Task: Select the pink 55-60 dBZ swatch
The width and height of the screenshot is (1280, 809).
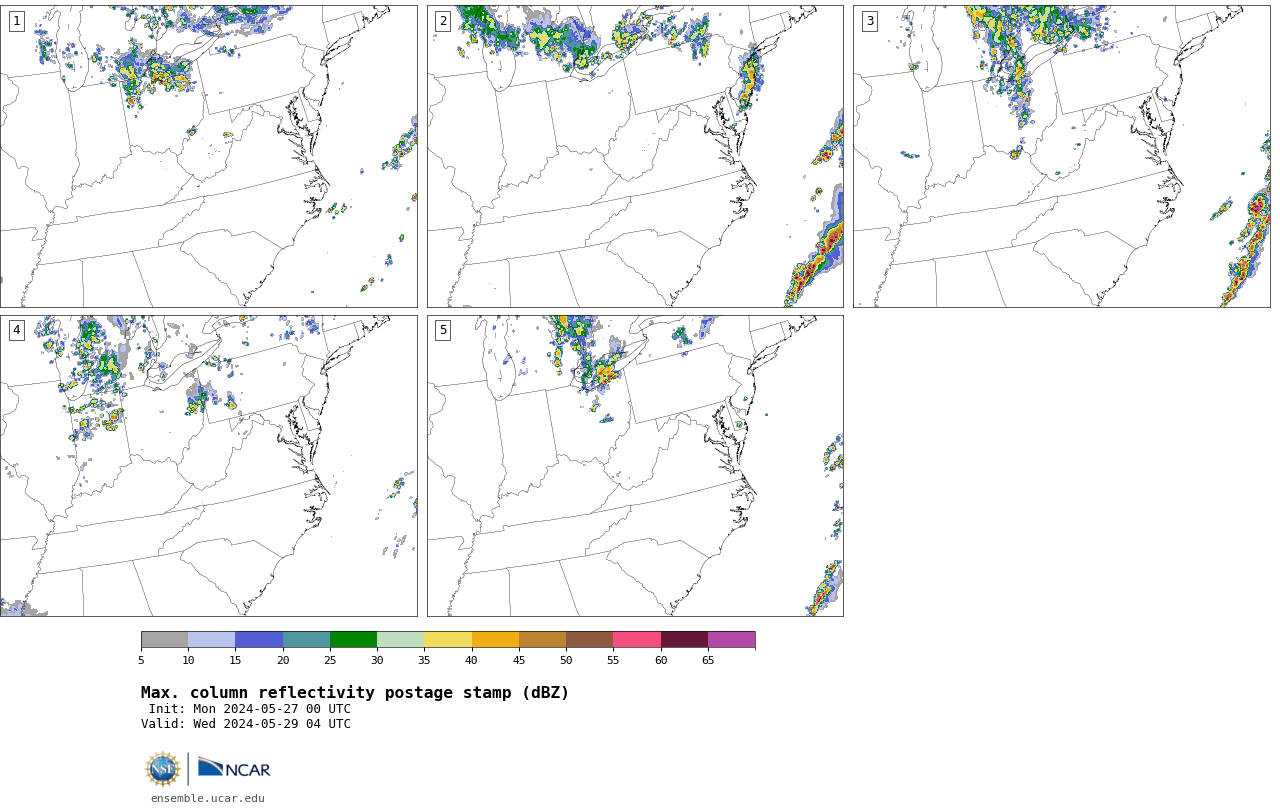Action: 637,640
